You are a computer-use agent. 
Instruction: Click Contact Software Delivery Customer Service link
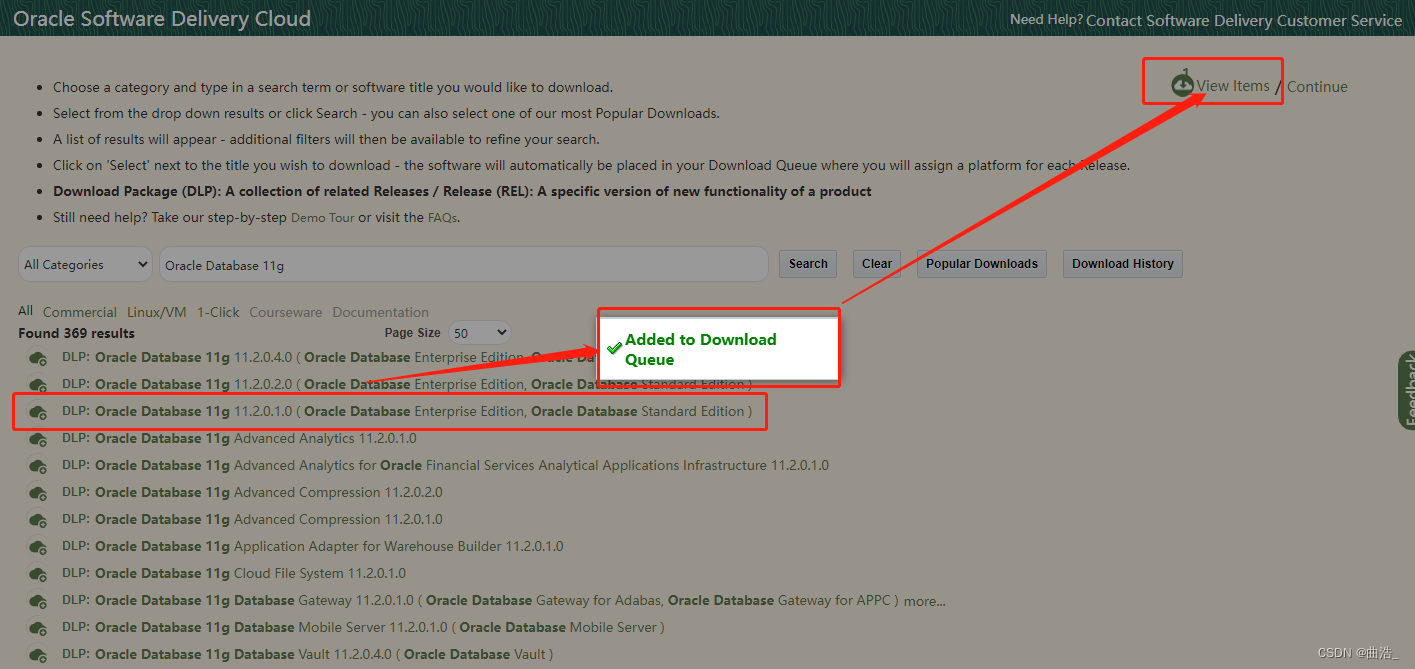point(1244,20)
